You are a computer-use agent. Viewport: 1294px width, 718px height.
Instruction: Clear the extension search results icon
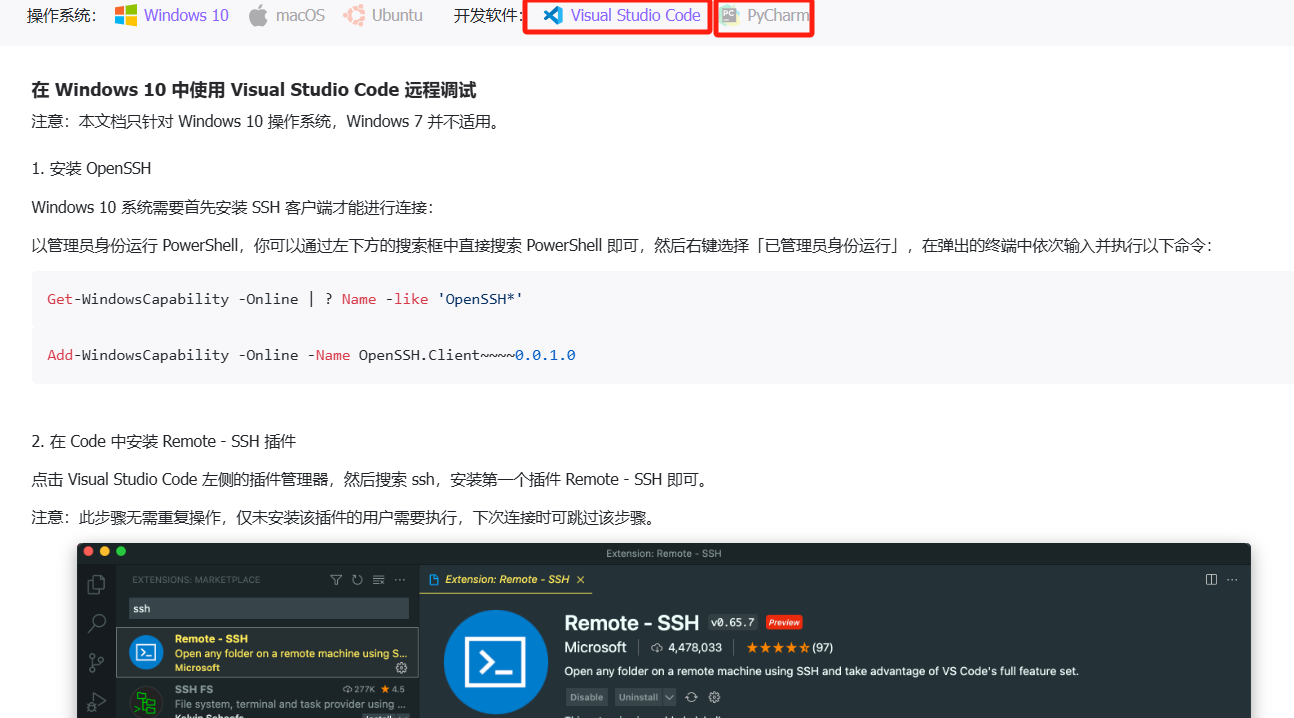coord(378,580)
